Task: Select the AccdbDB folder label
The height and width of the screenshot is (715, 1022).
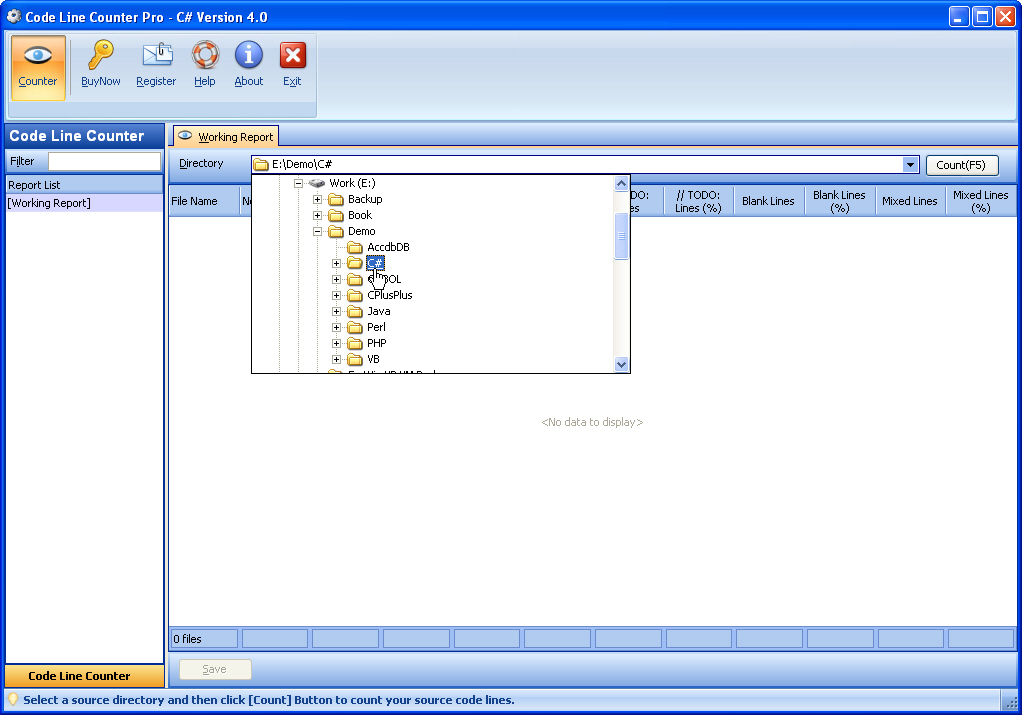Action: tap(388, 247)
